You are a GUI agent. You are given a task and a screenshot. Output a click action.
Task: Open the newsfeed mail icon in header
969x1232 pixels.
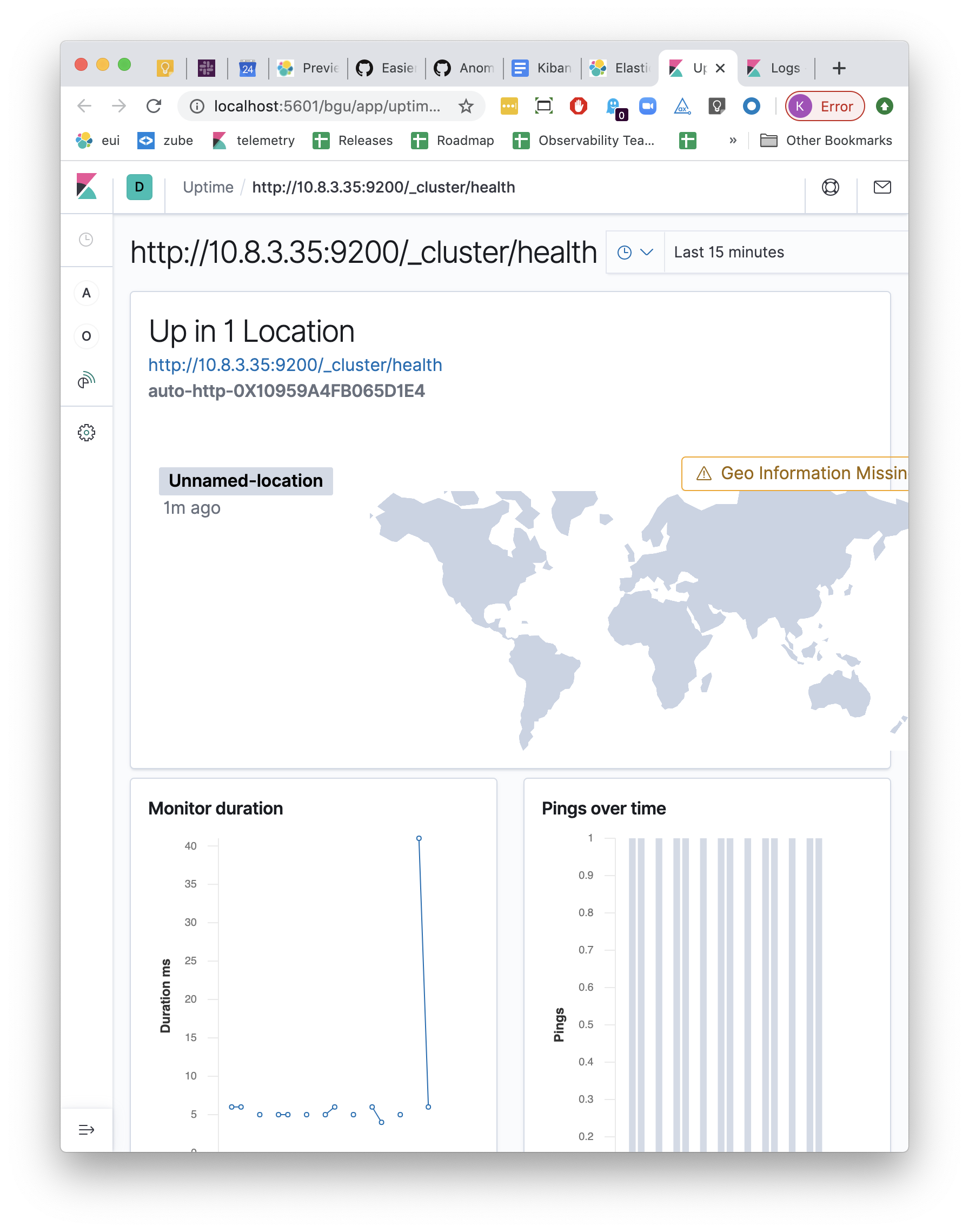(882, 187)
